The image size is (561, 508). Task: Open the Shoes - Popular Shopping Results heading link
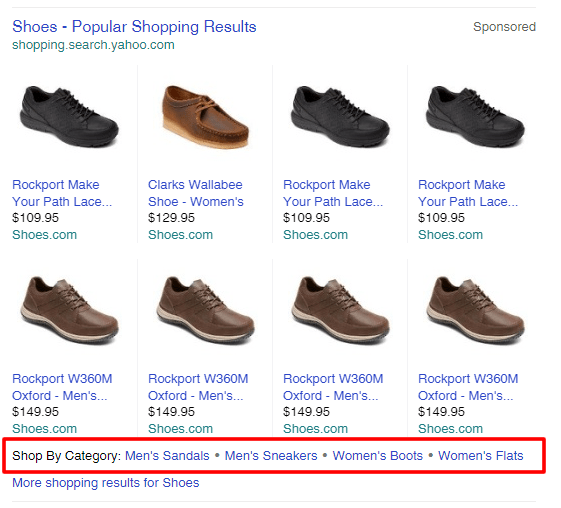[134, 27]
